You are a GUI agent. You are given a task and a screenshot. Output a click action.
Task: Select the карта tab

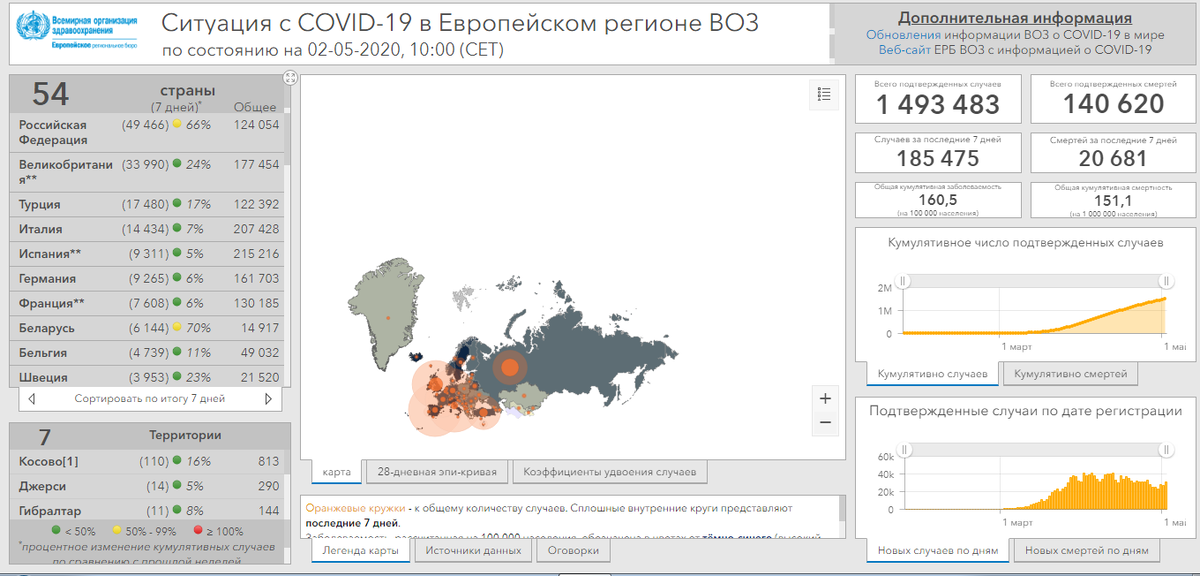pos(337,470)
